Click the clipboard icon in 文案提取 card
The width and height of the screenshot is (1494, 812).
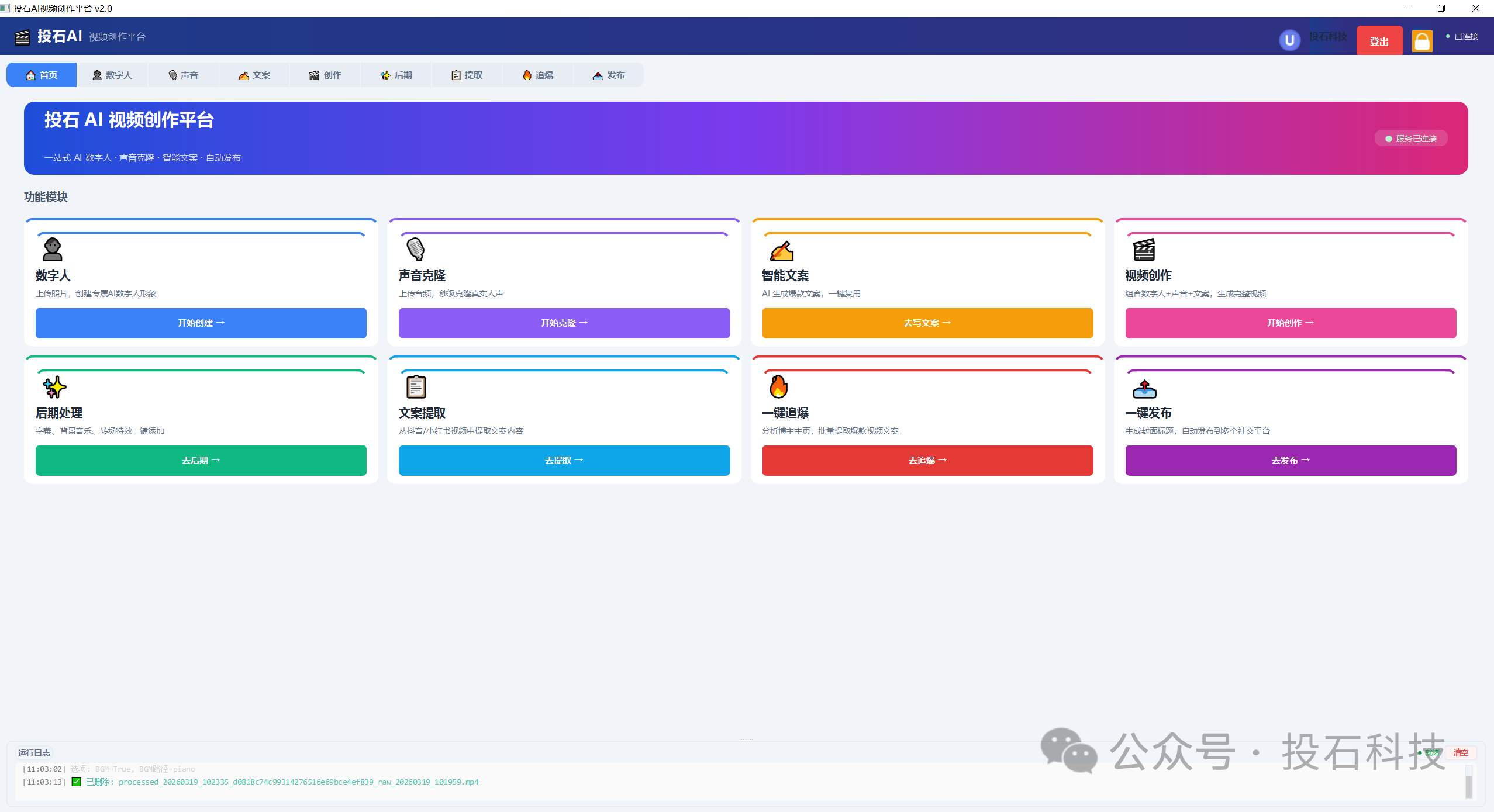click(416, 386)
